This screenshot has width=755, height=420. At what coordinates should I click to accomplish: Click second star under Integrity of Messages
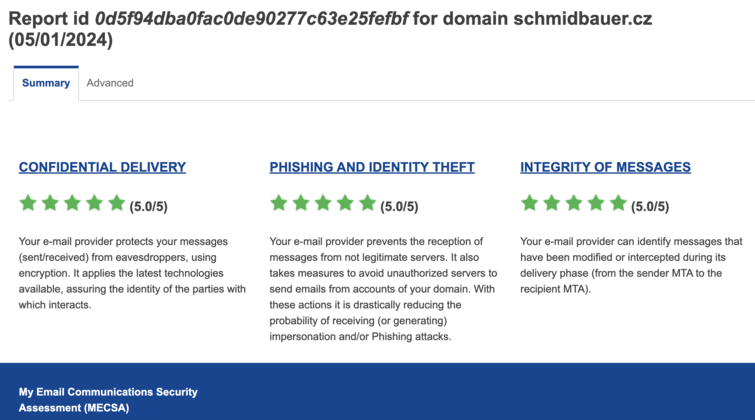552,203
